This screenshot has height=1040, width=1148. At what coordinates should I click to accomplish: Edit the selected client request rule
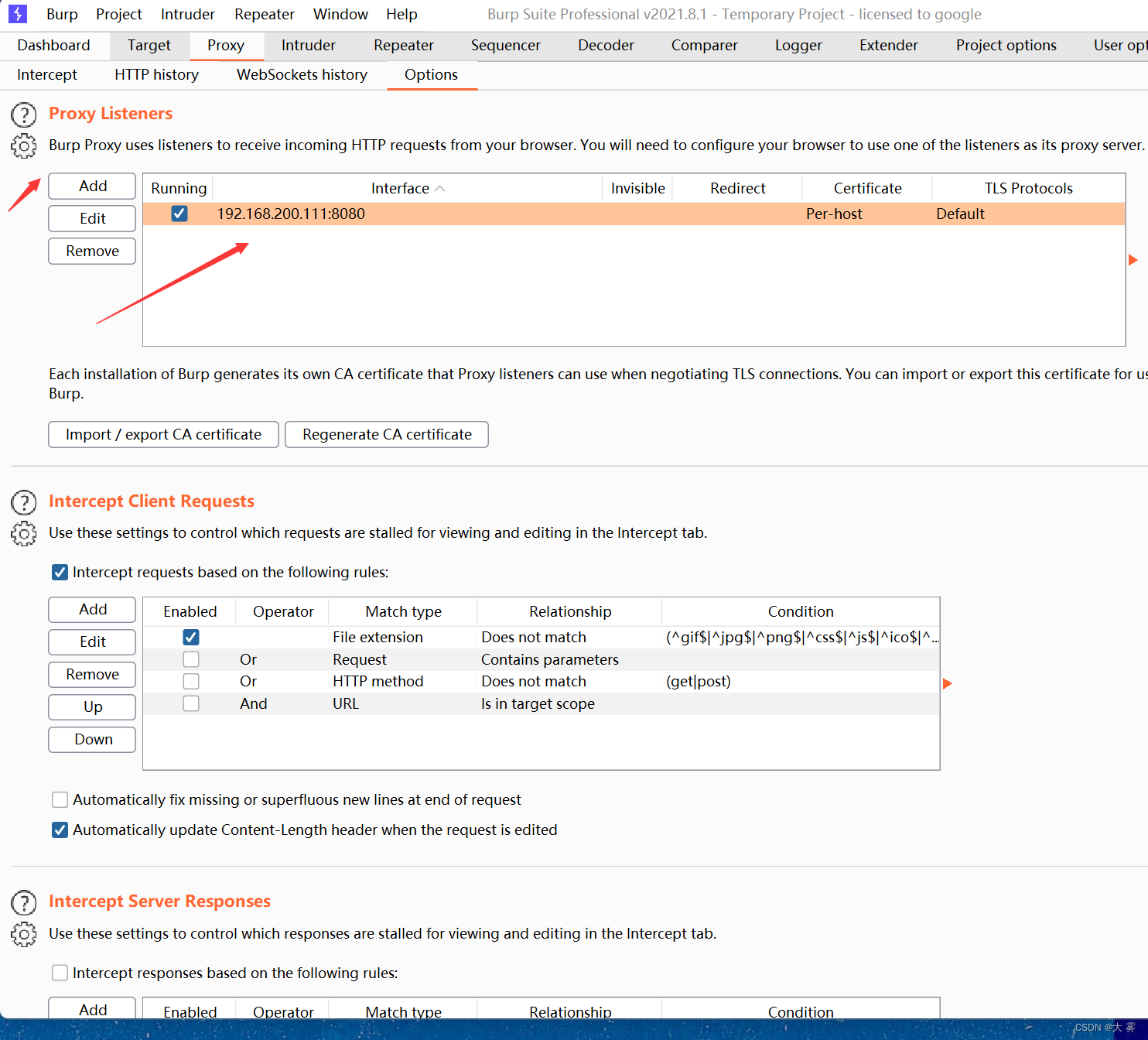[x=92, y=641]
